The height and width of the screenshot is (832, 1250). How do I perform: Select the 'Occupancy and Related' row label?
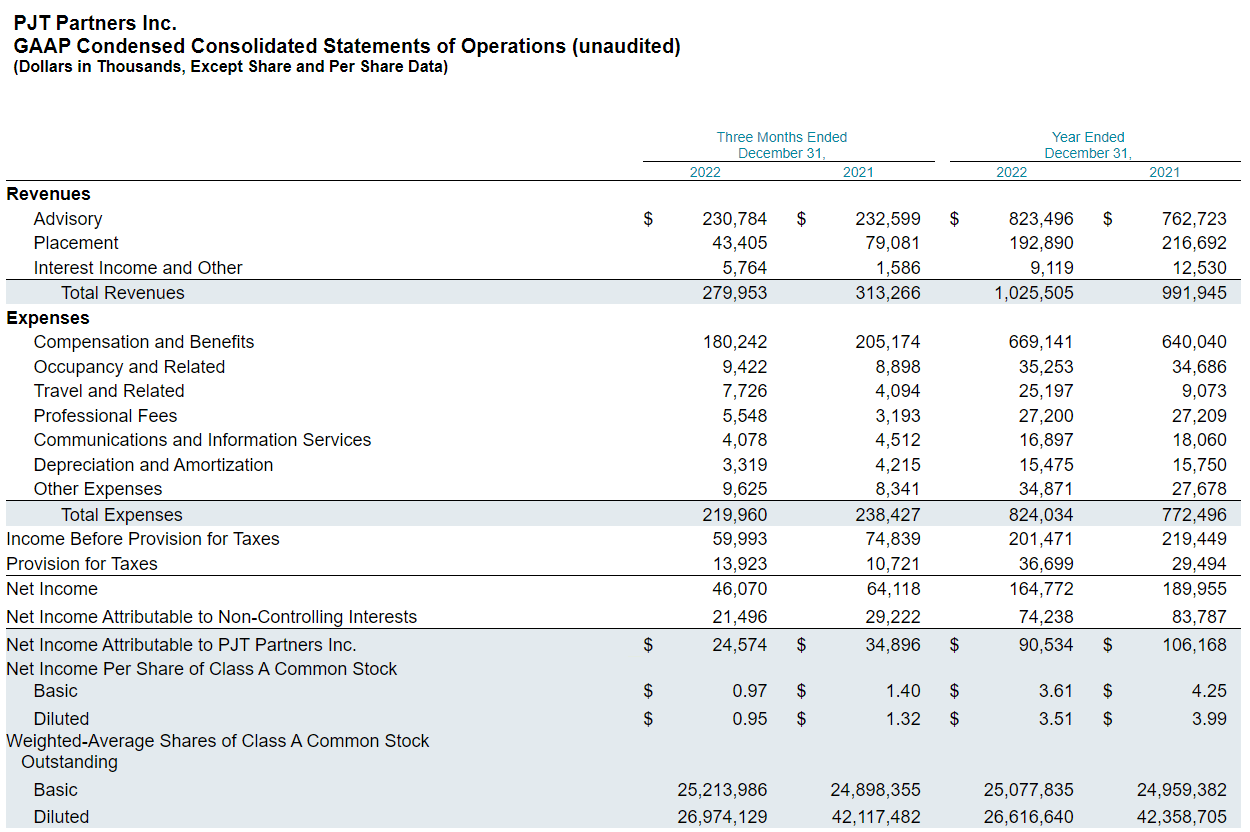(x=129, y=367)
